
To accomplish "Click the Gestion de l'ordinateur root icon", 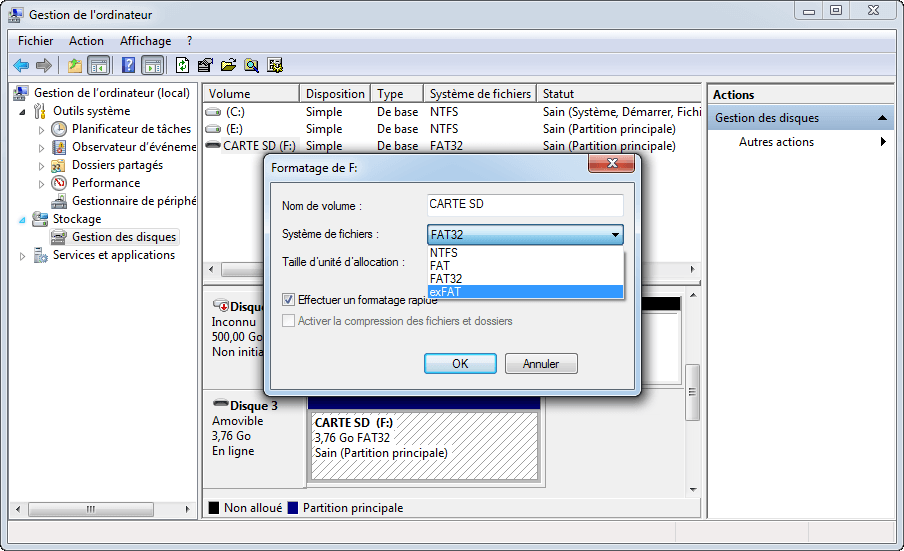I will tap(21, 93).
